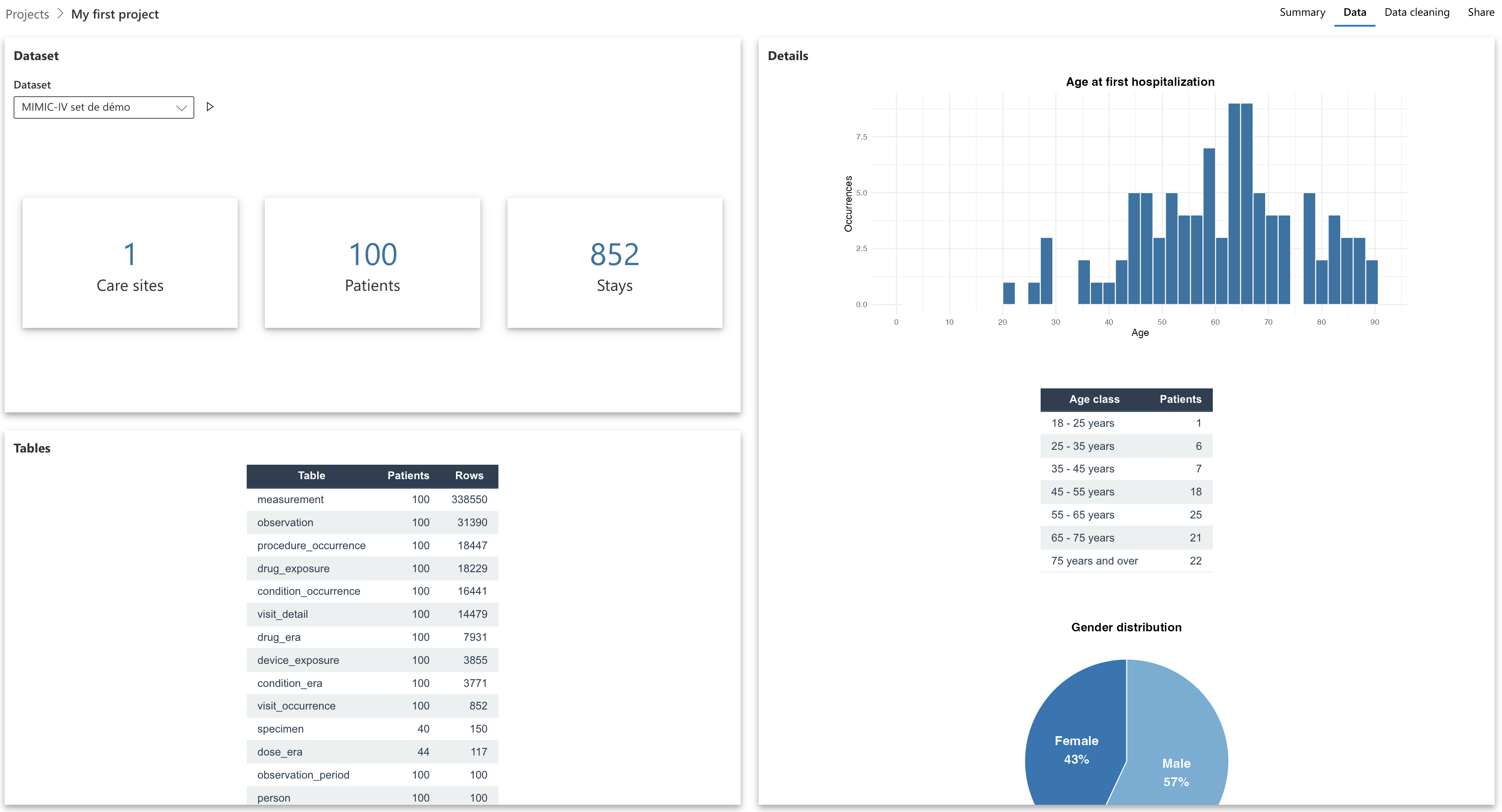
Task: Select the visit_occurrence row
Action: point(373,706)
